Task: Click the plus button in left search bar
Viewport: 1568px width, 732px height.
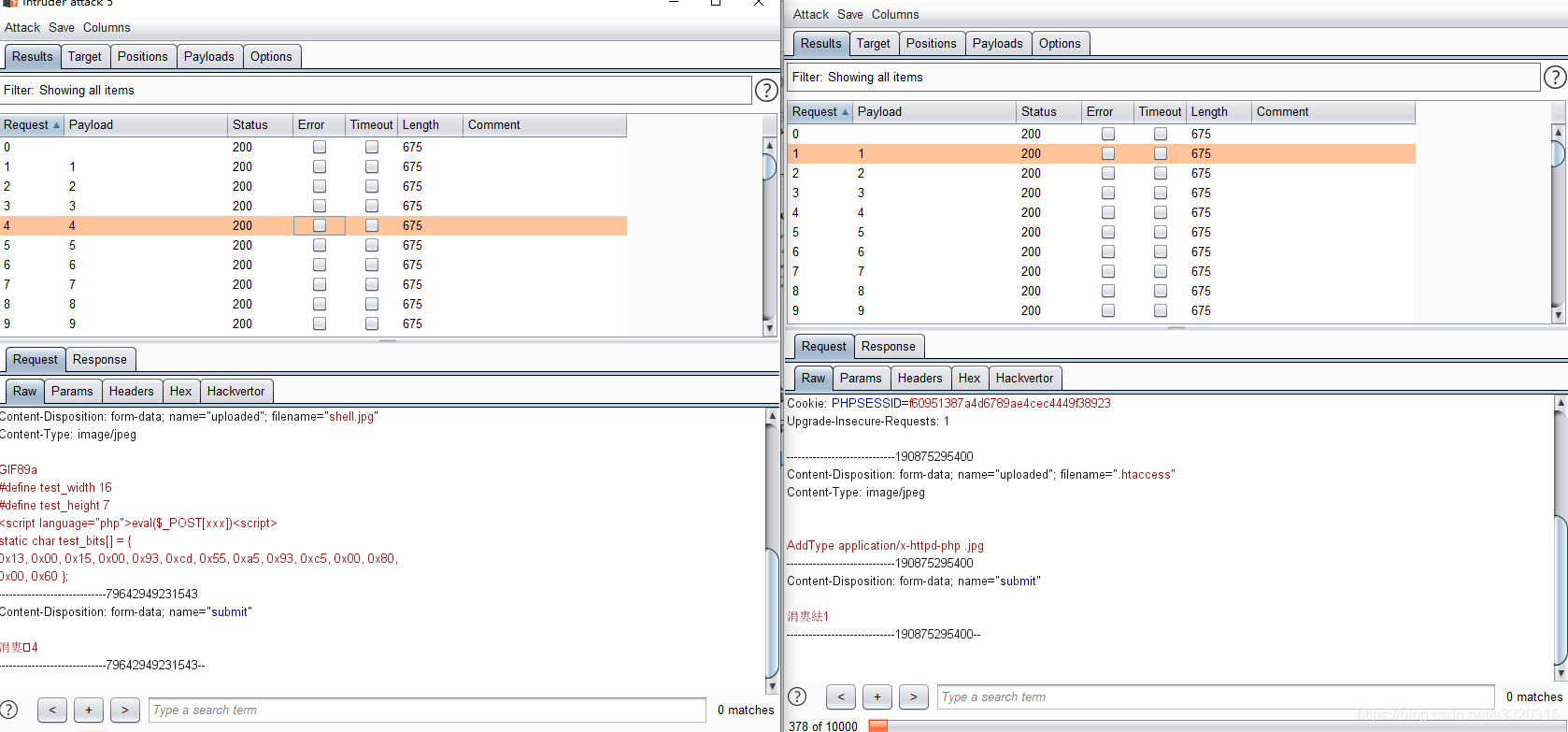Action: pyautogui.click(x=89, y=710)
